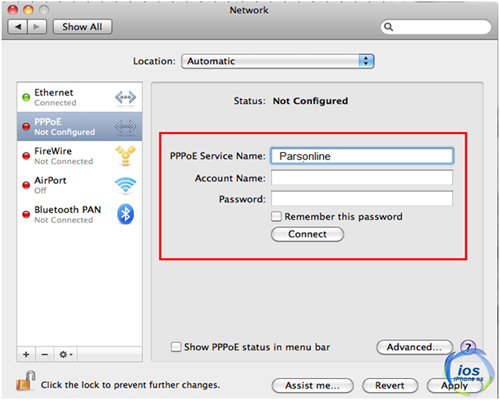Toggle Show PPPoE status in menu bar
The height and width of the screenshot is (400, 500).
(x=176, y=347)
